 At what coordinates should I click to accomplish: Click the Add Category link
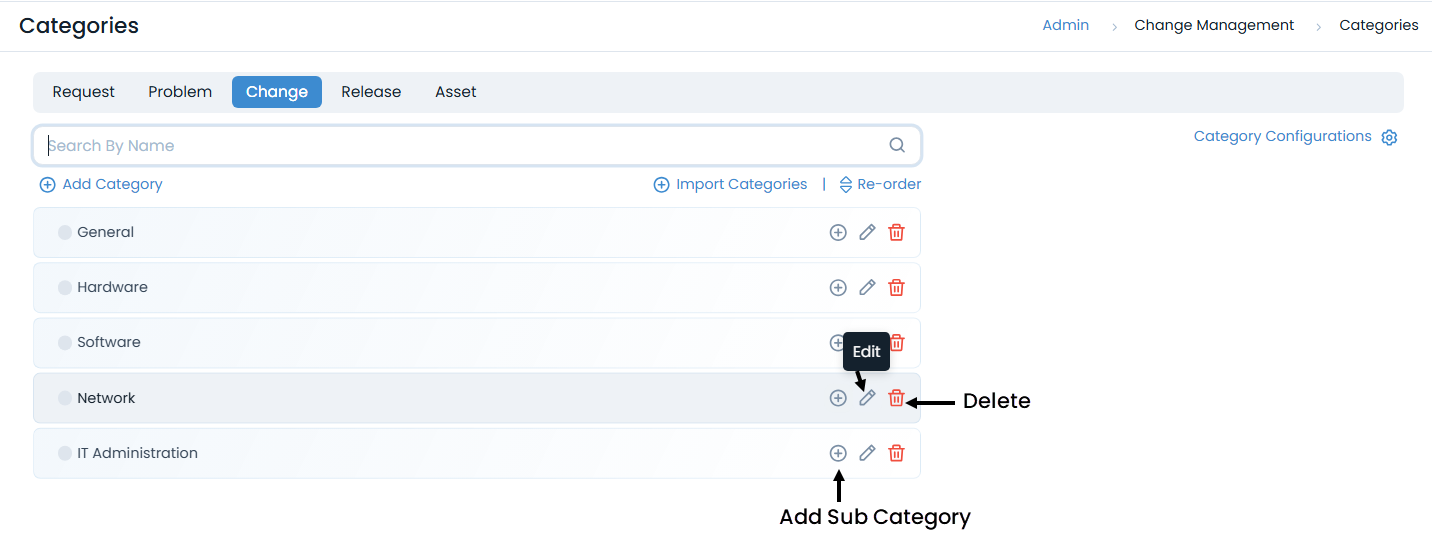[101, 185]
